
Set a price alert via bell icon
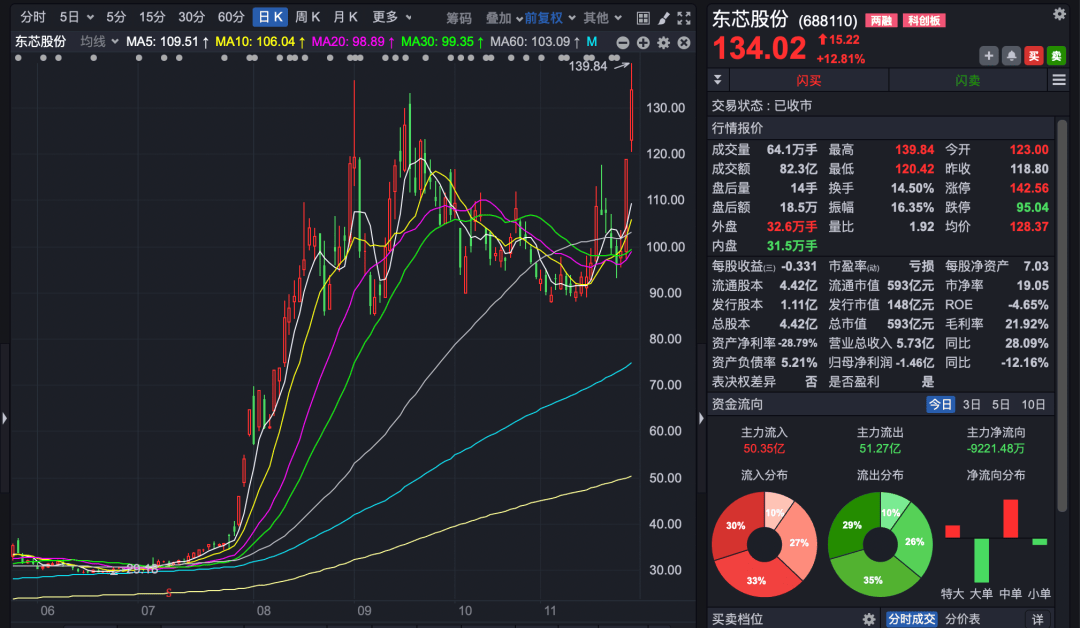[1008, 56]
